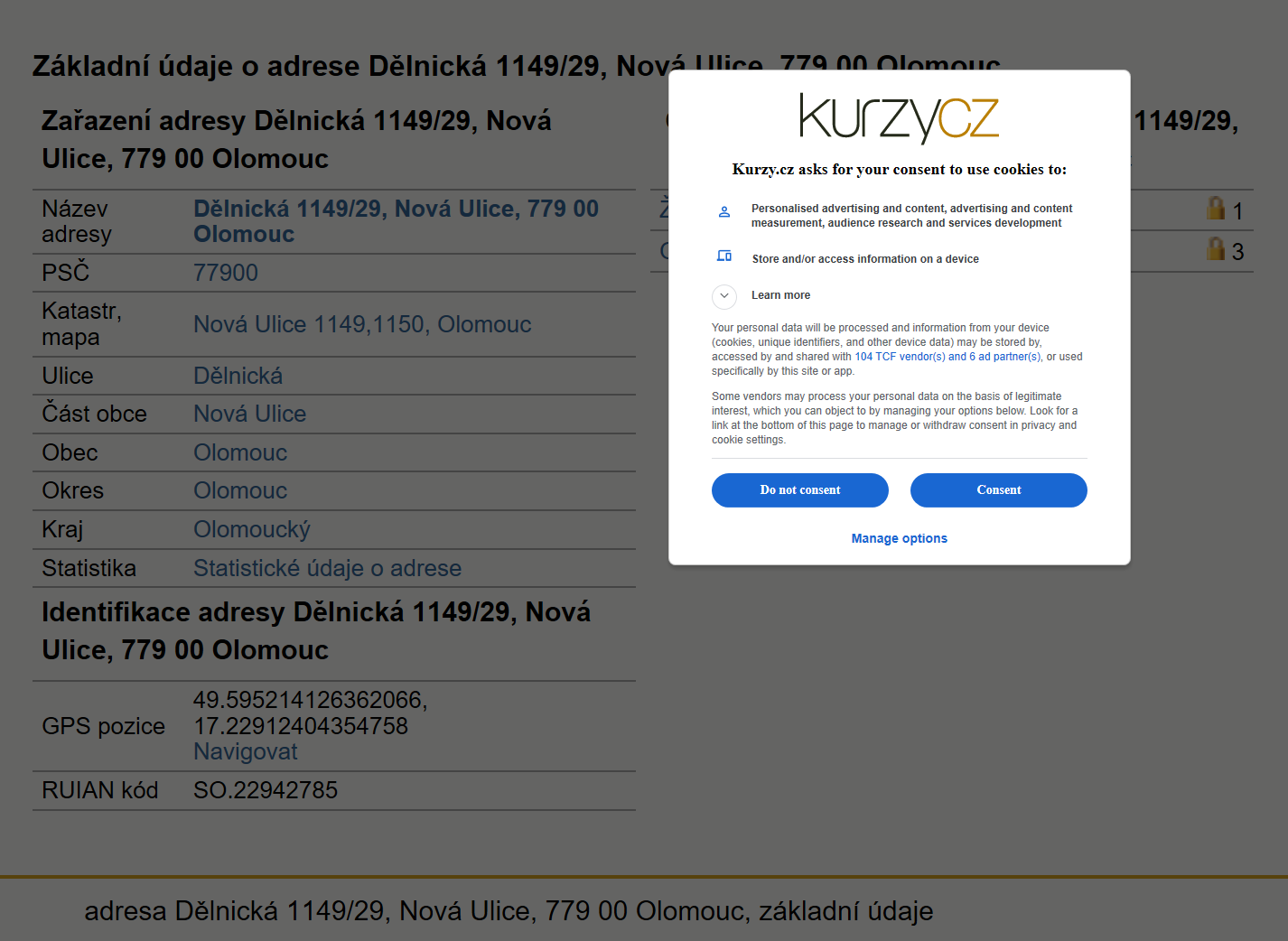Expand the Learn more chevron

[724, 295]
